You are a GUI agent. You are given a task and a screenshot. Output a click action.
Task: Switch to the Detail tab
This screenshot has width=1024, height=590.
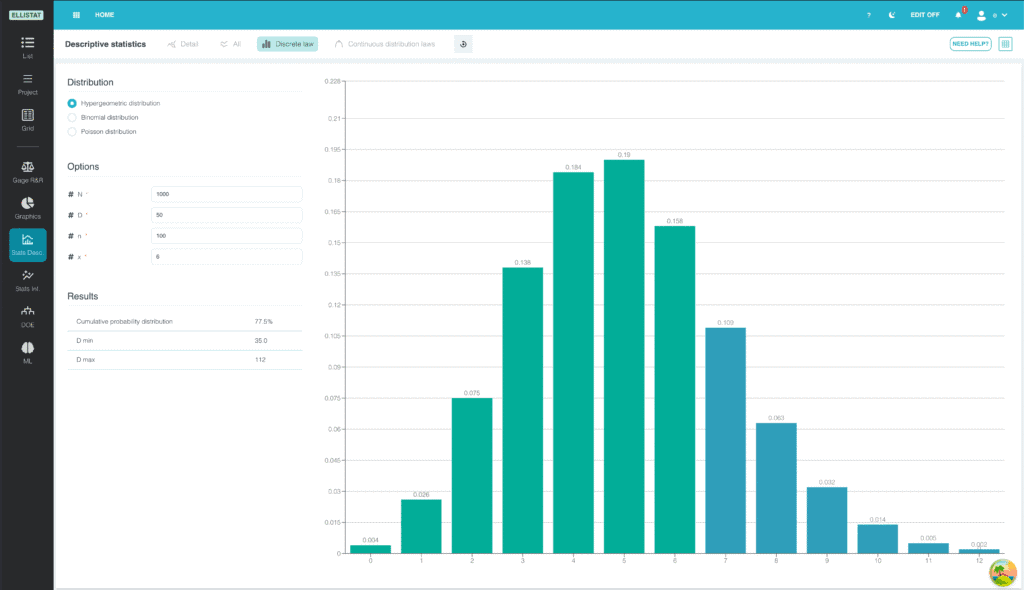click(183, 44)
